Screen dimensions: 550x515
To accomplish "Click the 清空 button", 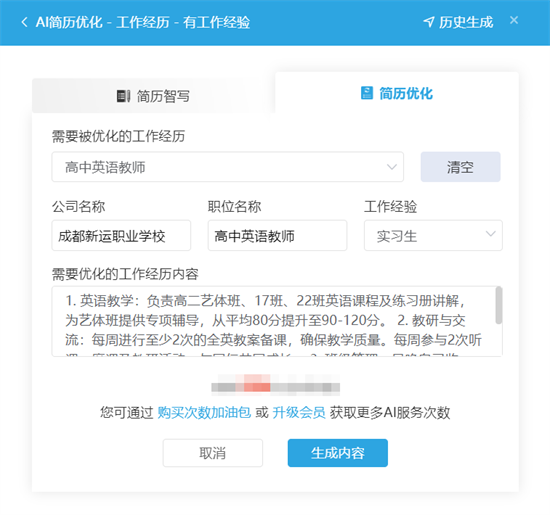I will coord(461,167).
